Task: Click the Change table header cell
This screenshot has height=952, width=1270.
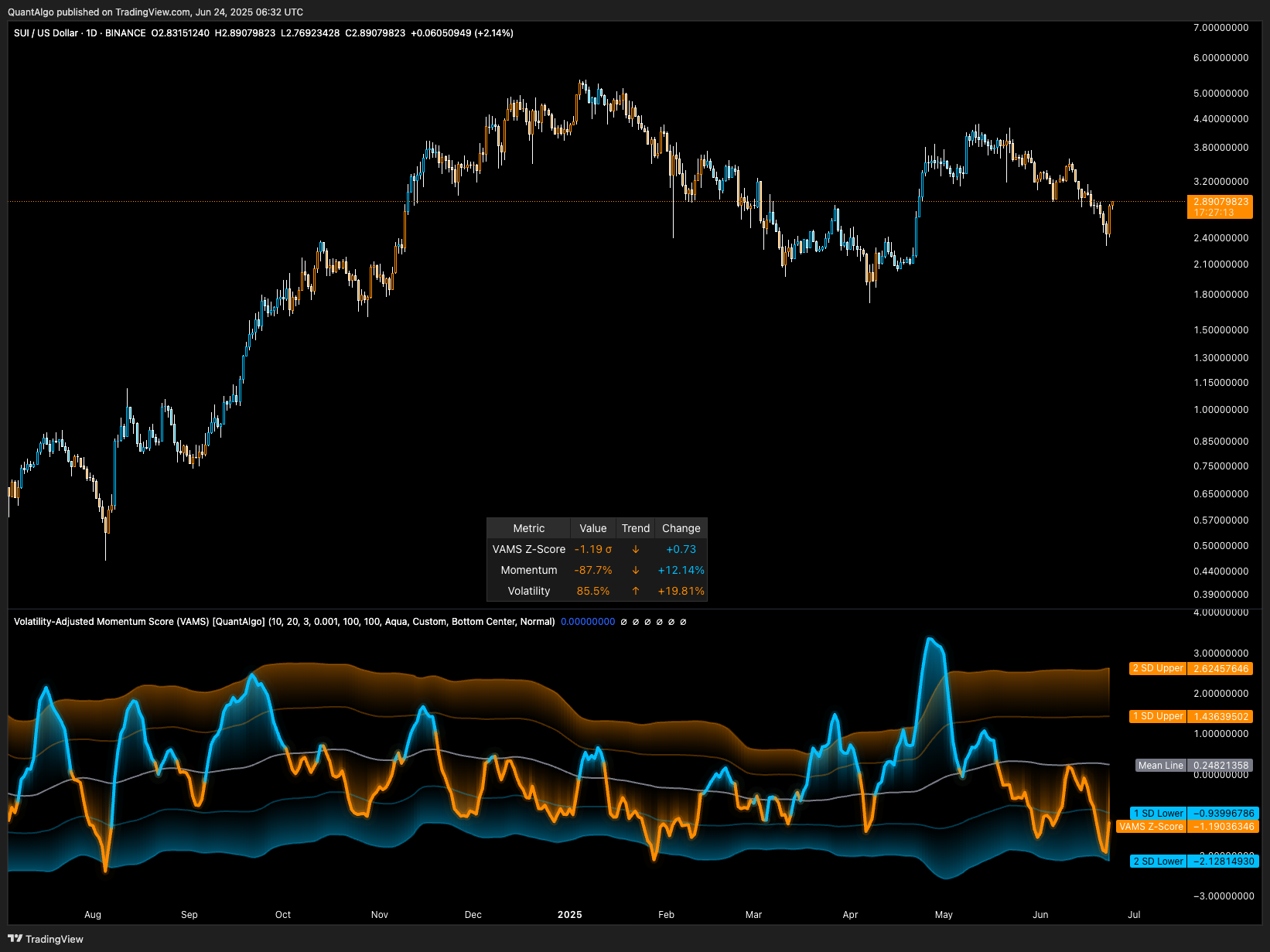Action: point(681,528)
